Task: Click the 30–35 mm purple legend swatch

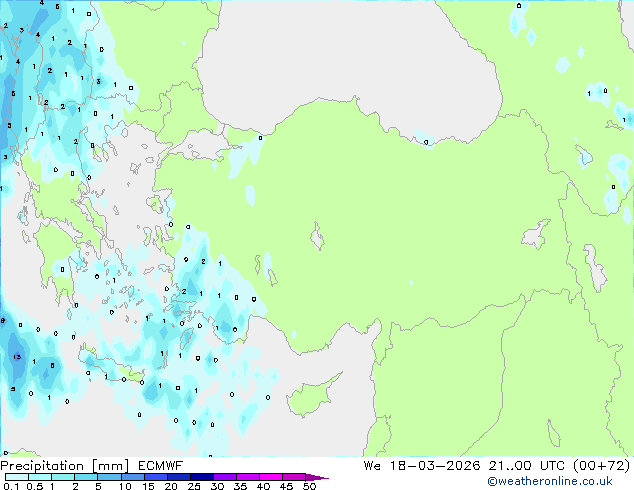Action: [224, 477]
